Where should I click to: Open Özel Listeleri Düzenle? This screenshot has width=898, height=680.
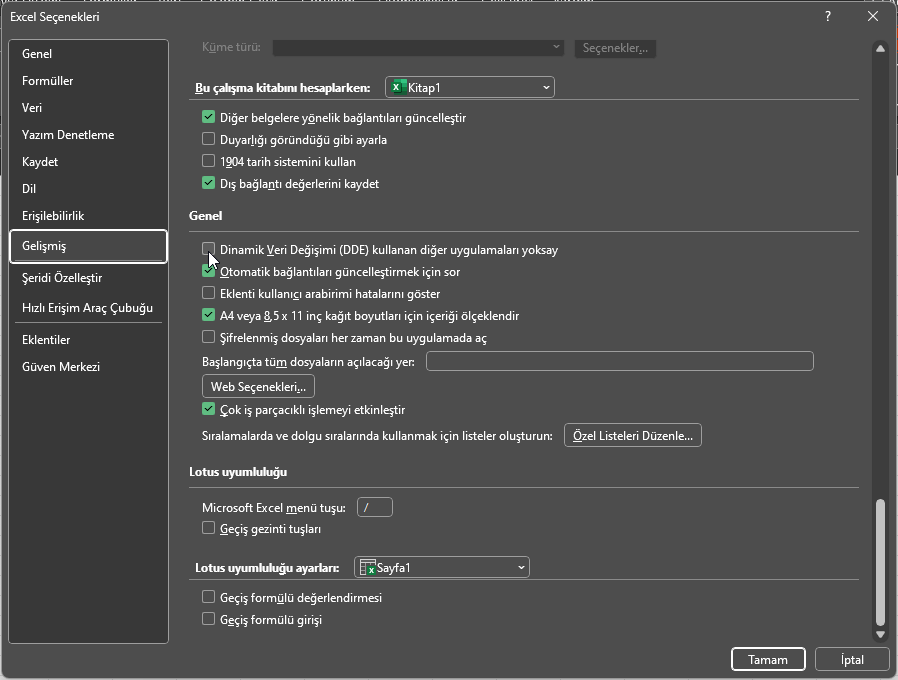[x=632, y=434]
